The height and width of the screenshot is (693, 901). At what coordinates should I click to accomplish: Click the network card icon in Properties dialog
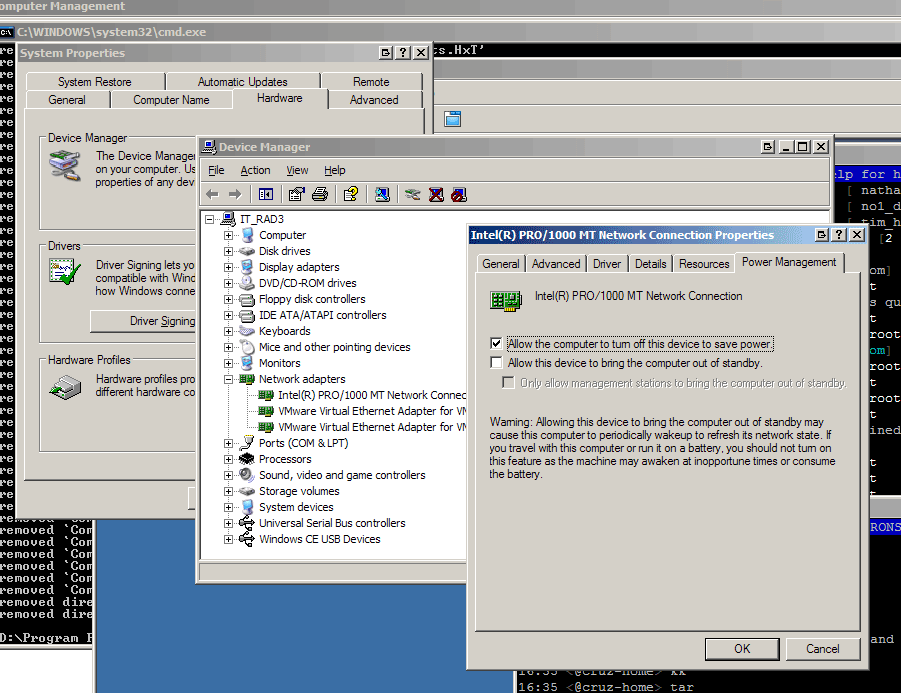(x=506, y=301)
